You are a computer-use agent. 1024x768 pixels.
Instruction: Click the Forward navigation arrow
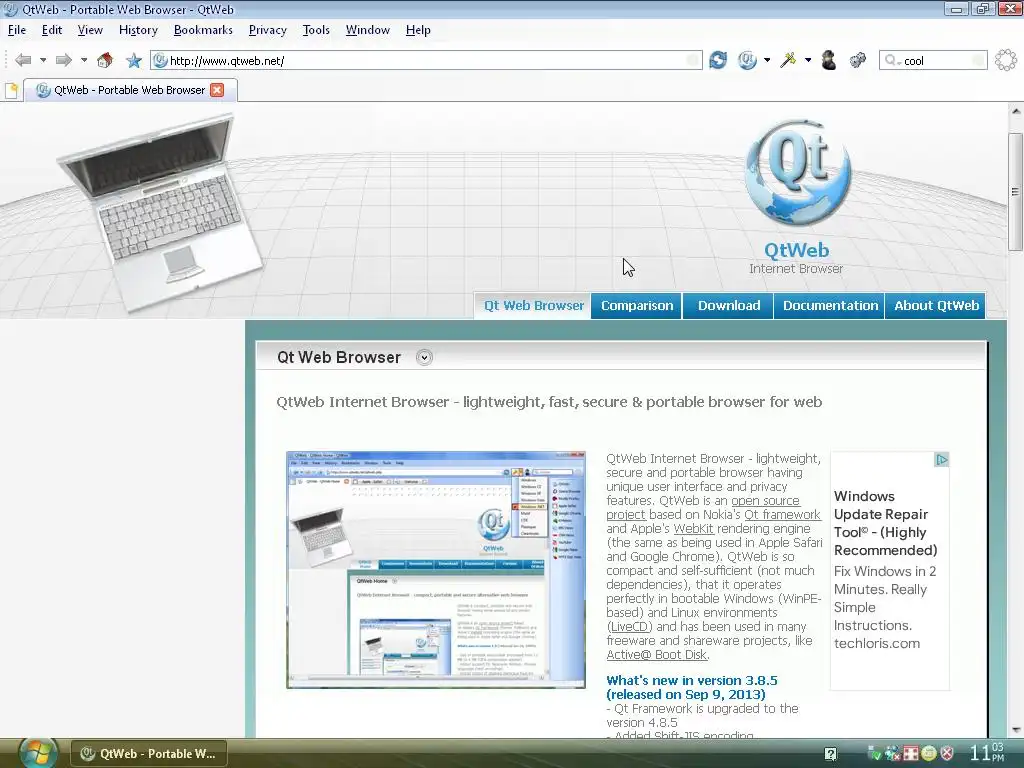(63, 61)
